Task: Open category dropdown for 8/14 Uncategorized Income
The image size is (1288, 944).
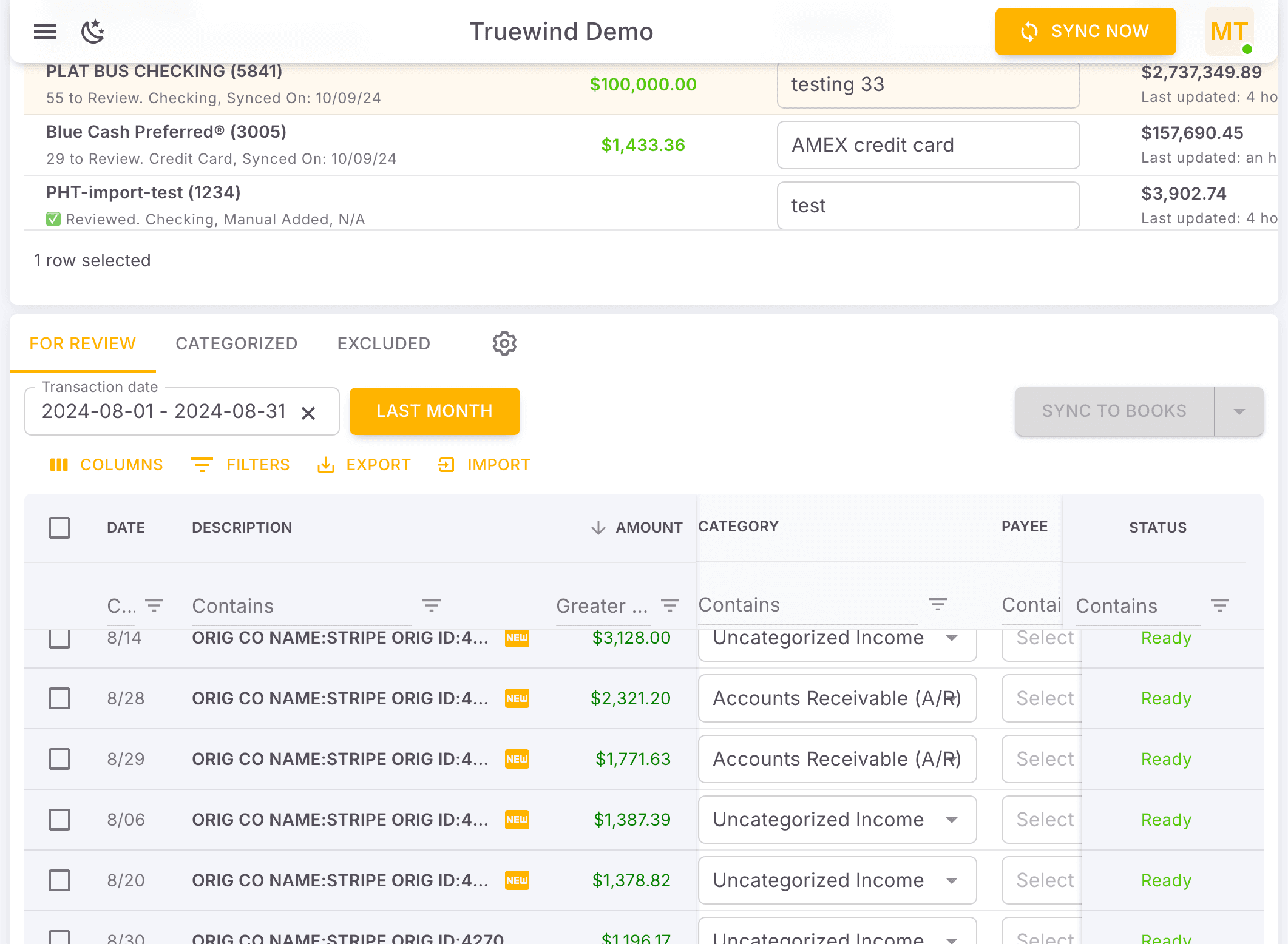Action: tap(952, 639)
